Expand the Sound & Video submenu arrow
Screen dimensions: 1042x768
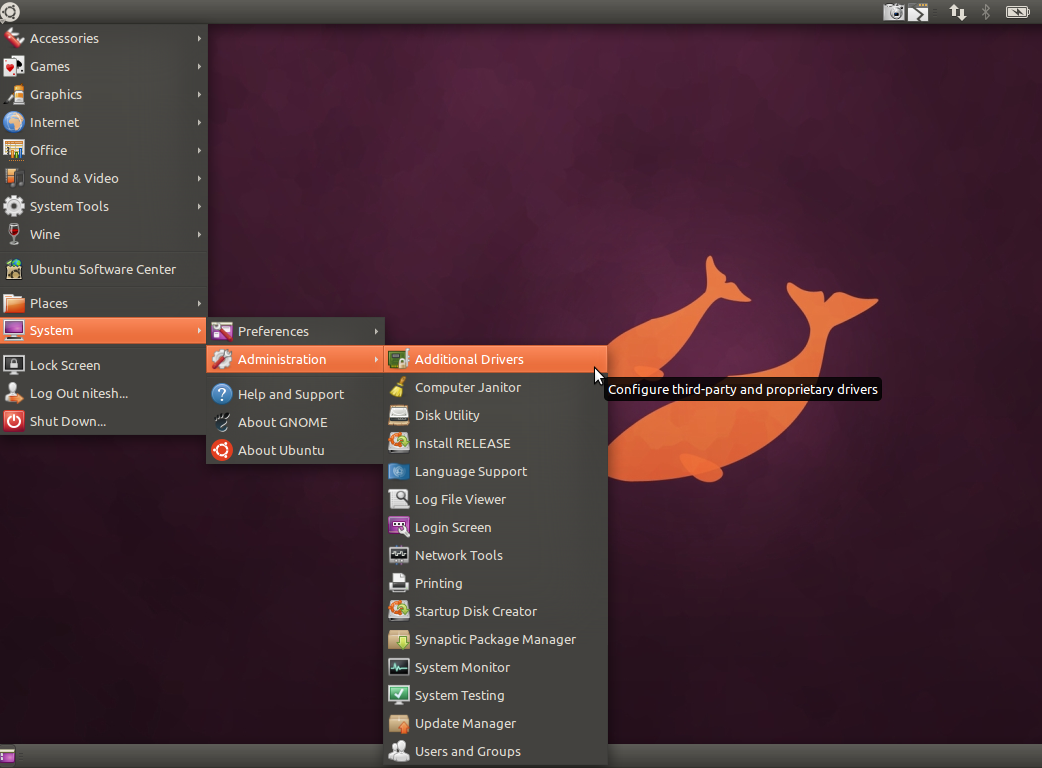pos(199,178)
